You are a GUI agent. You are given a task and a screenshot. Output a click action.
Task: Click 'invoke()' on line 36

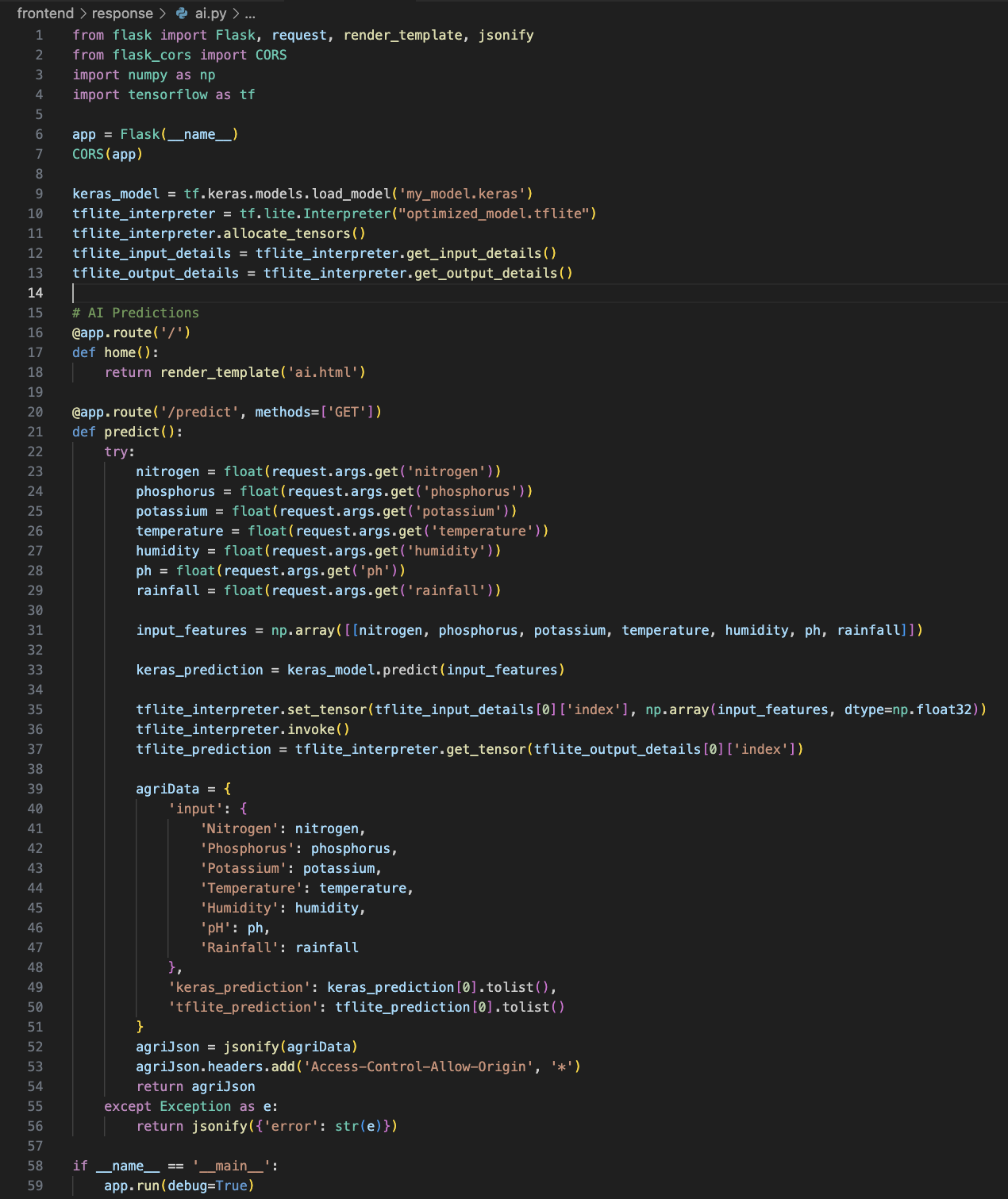click(x=318, y=729)
